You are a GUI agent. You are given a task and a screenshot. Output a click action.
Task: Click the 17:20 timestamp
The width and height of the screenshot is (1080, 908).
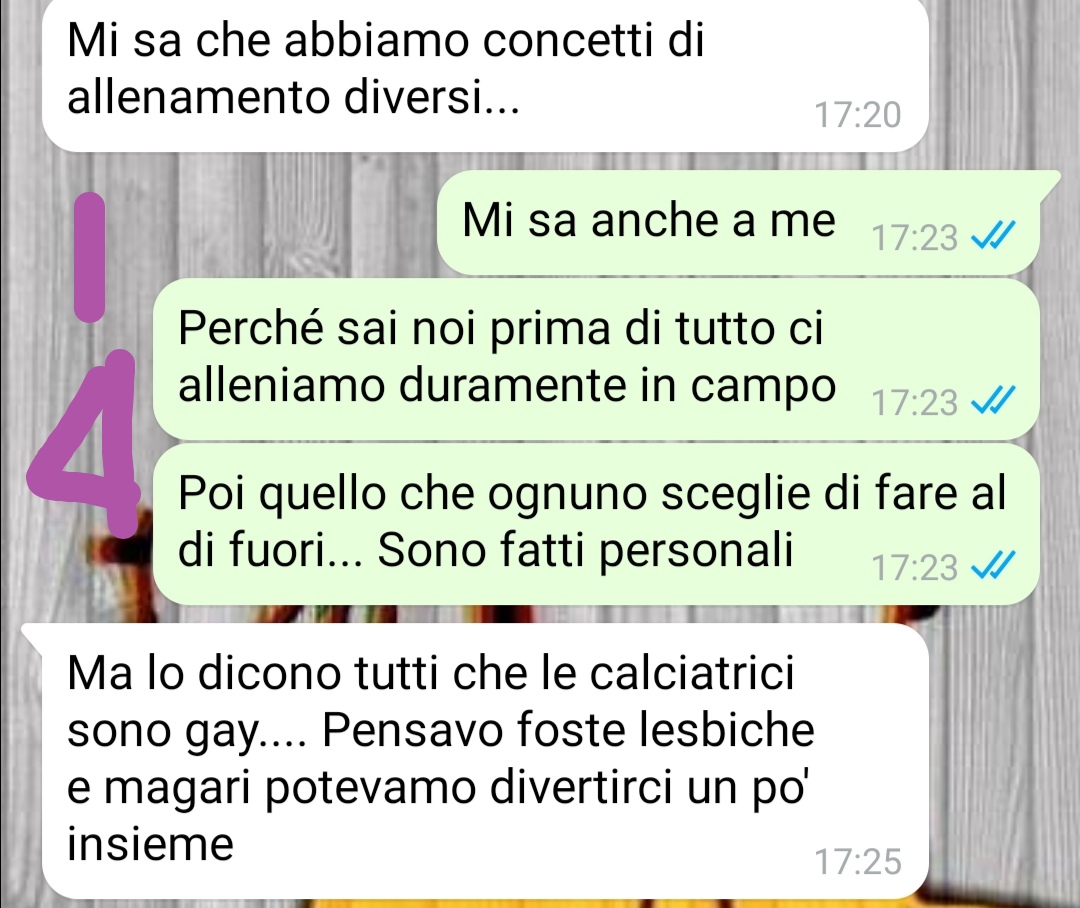858,114
